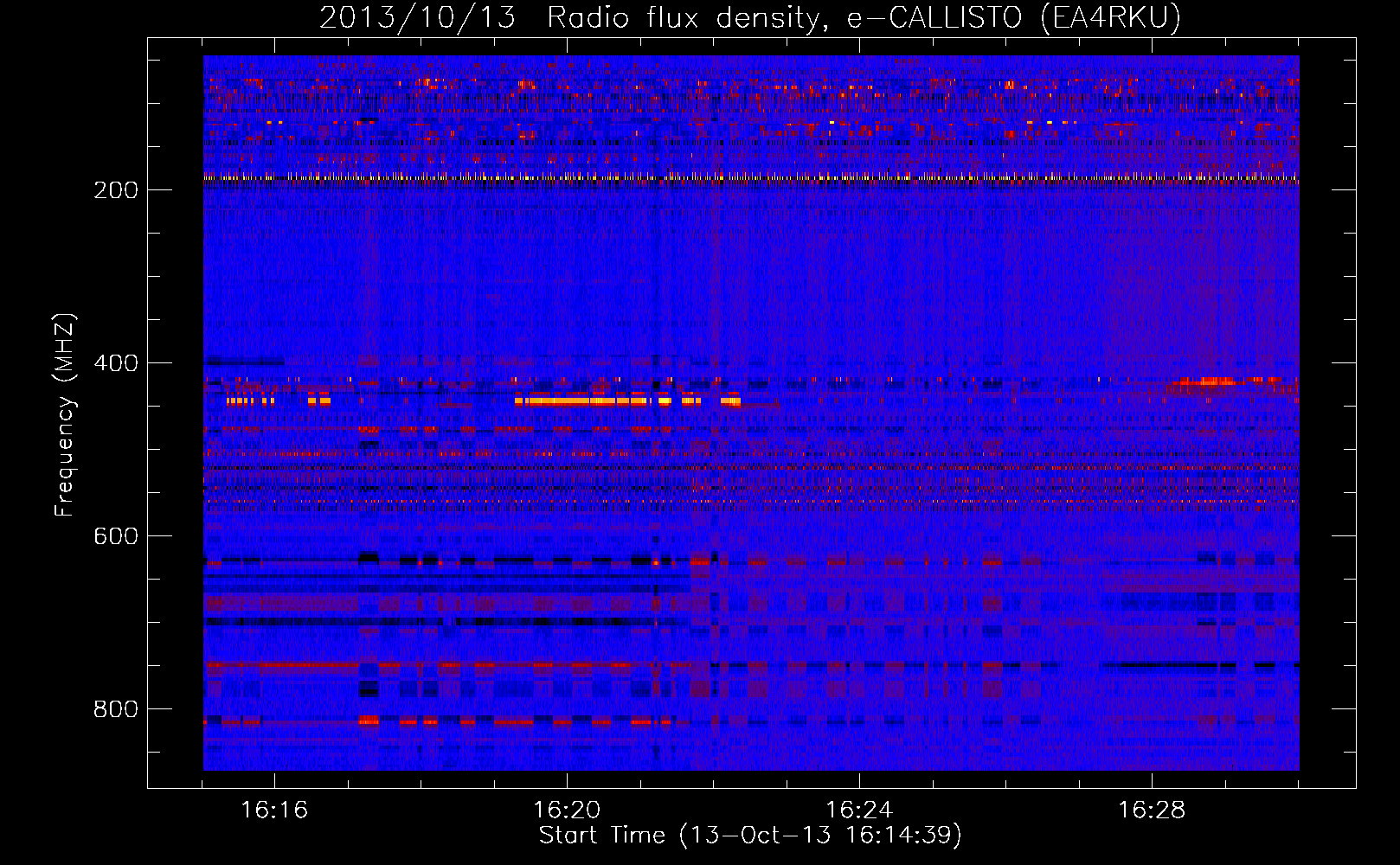Click the plot title mentioning e-CALLISTO (EA4RKU)
Screen dimensions: 1400x865
[750, 17]
